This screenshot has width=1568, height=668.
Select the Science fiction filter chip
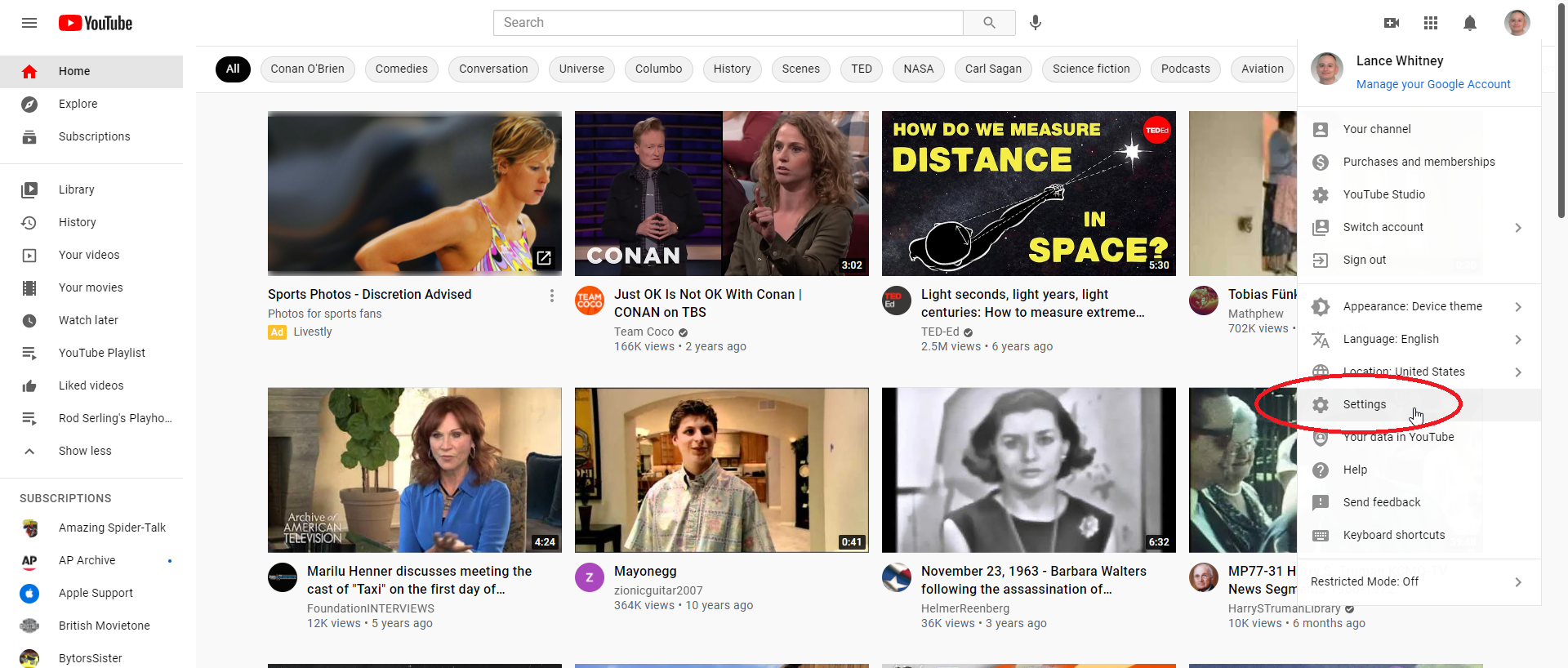(1091, 69)
